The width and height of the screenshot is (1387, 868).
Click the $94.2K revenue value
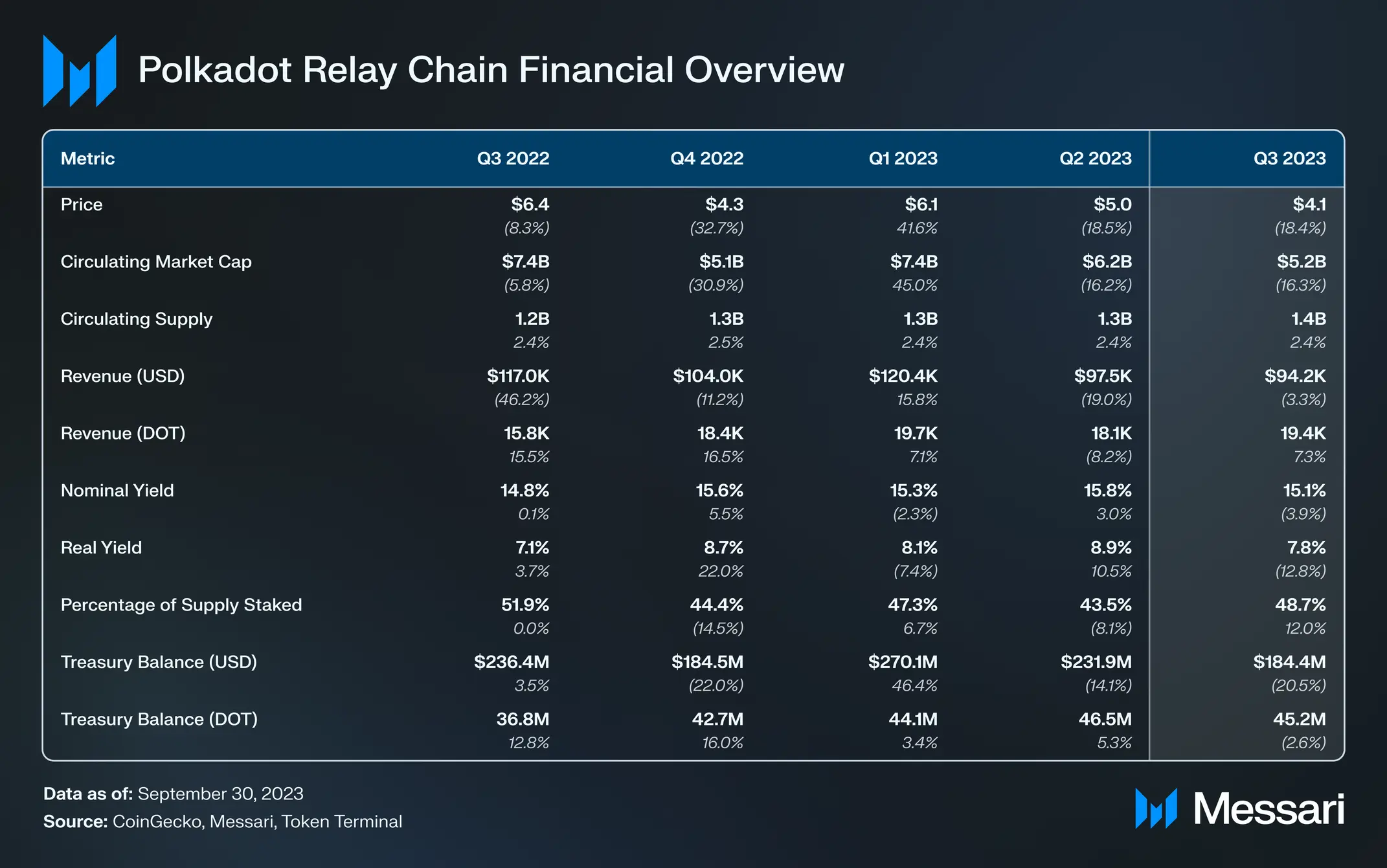point(1295,376)
